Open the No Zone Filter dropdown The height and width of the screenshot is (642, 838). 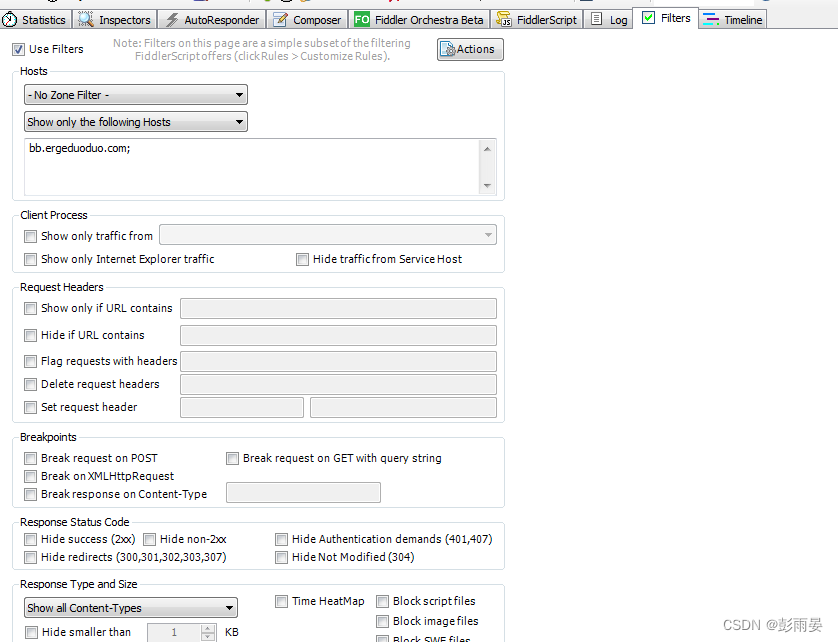(136, 95)
